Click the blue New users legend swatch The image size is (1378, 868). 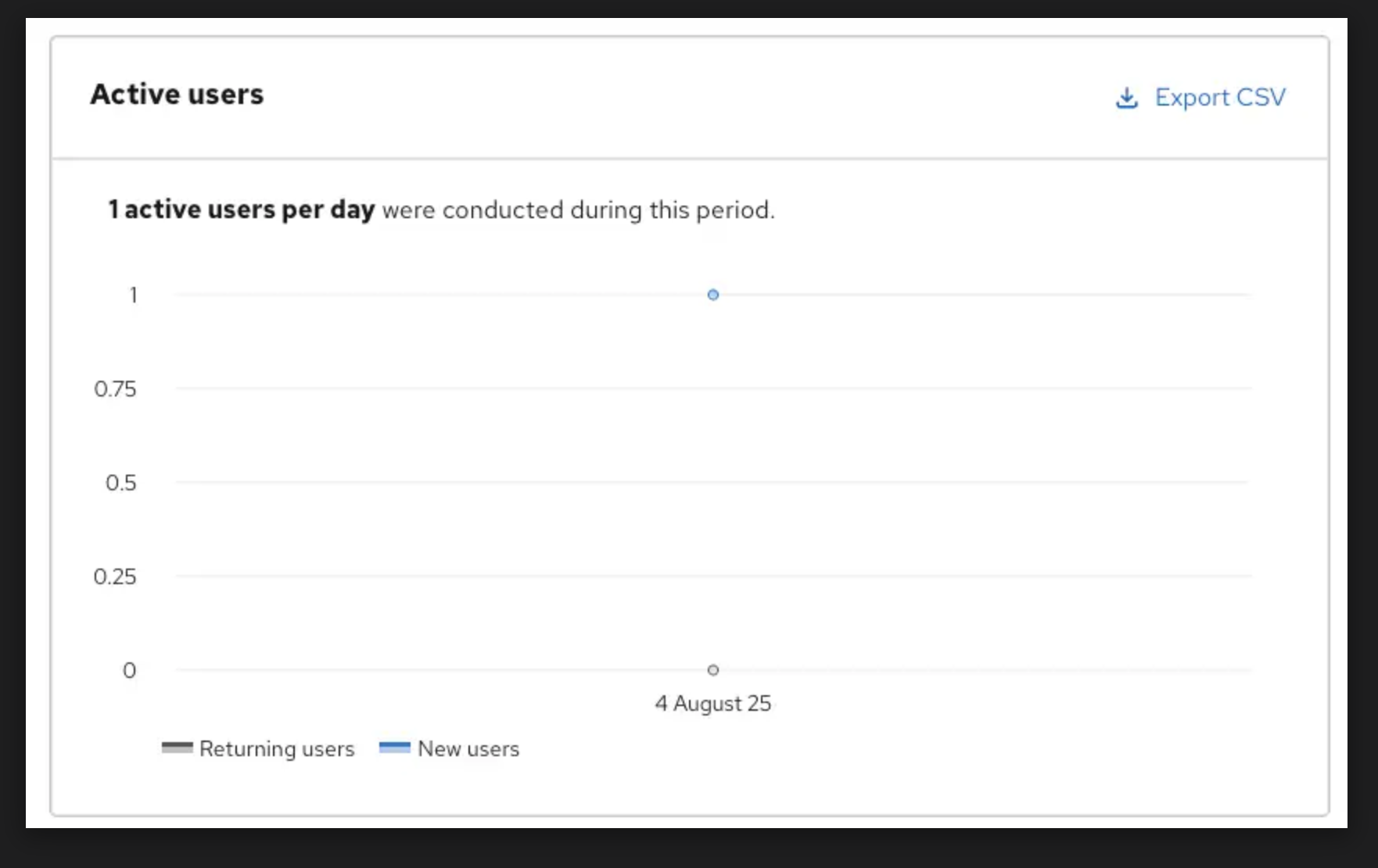pos(394,748)
